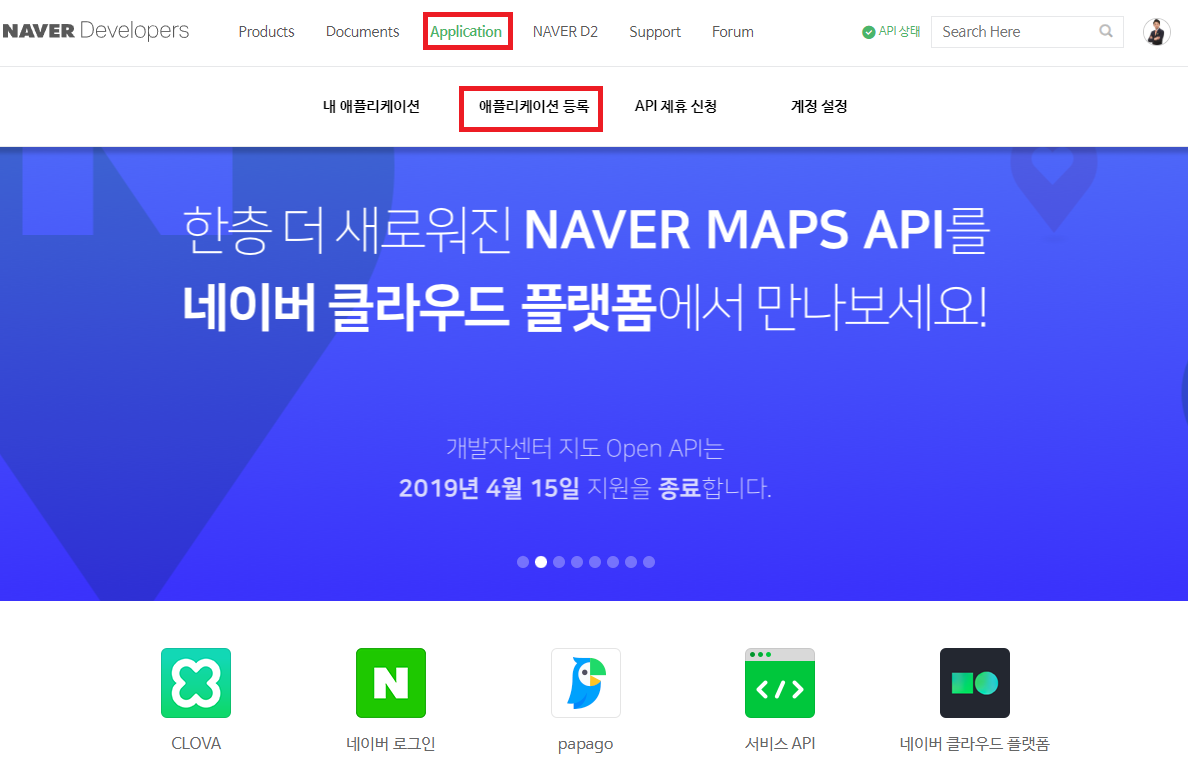Open 내 애플리케이션 (My Applications)
The width and height of the screenshot is (1188, 773).
point(372,106)
